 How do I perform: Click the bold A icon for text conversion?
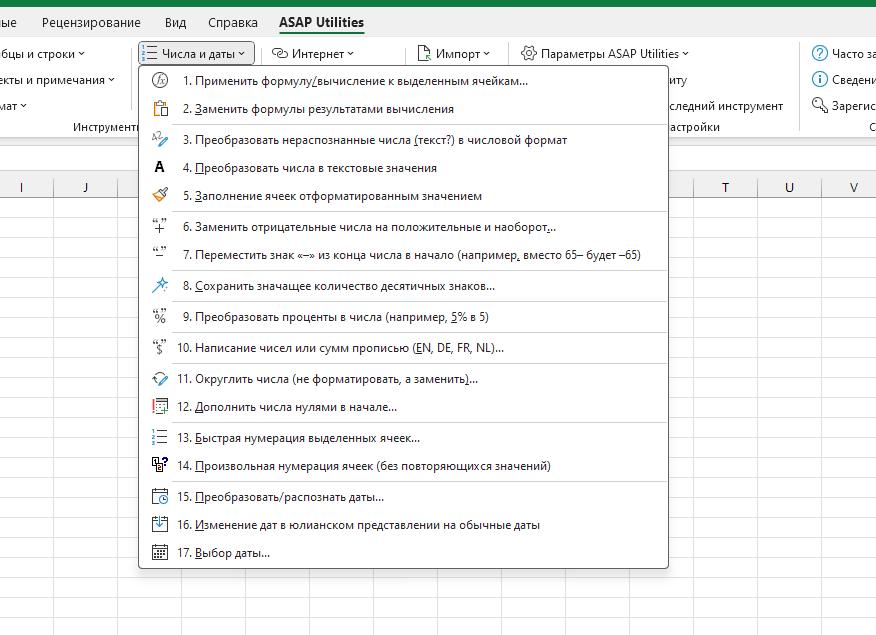[159, 168]
